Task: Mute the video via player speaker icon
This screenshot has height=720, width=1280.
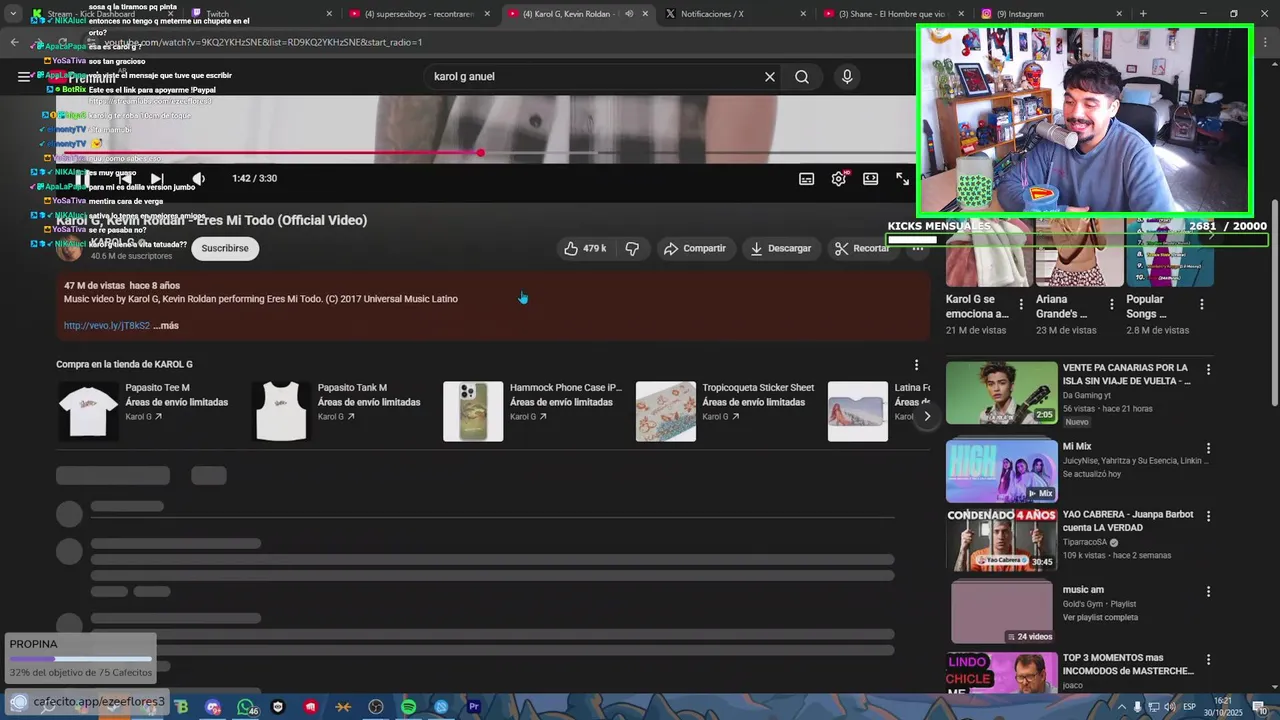Action: tap(198, 179)
